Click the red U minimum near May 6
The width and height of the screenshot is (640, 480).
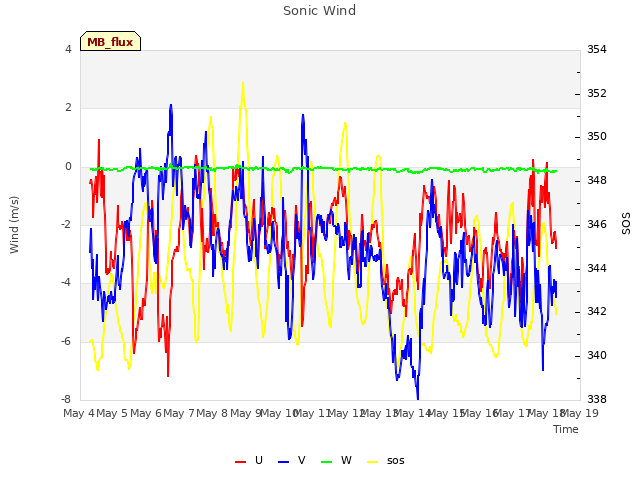tap(168, 375)
